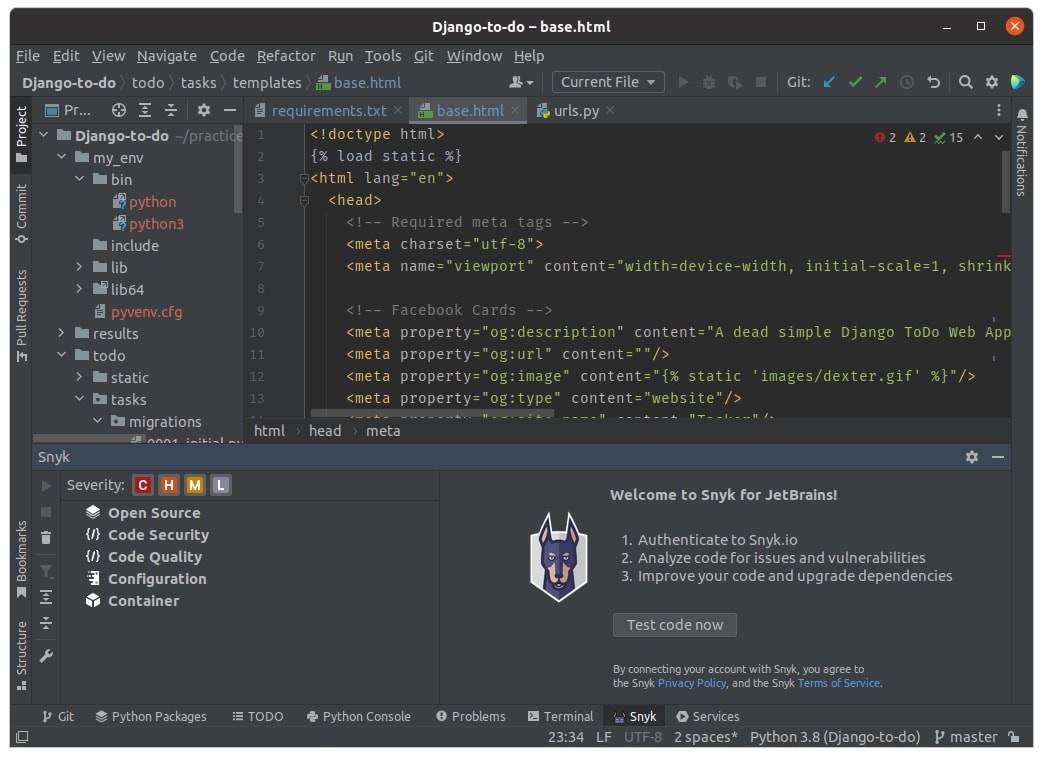Open the Snyk Privacy Policy link

(692, 683)
